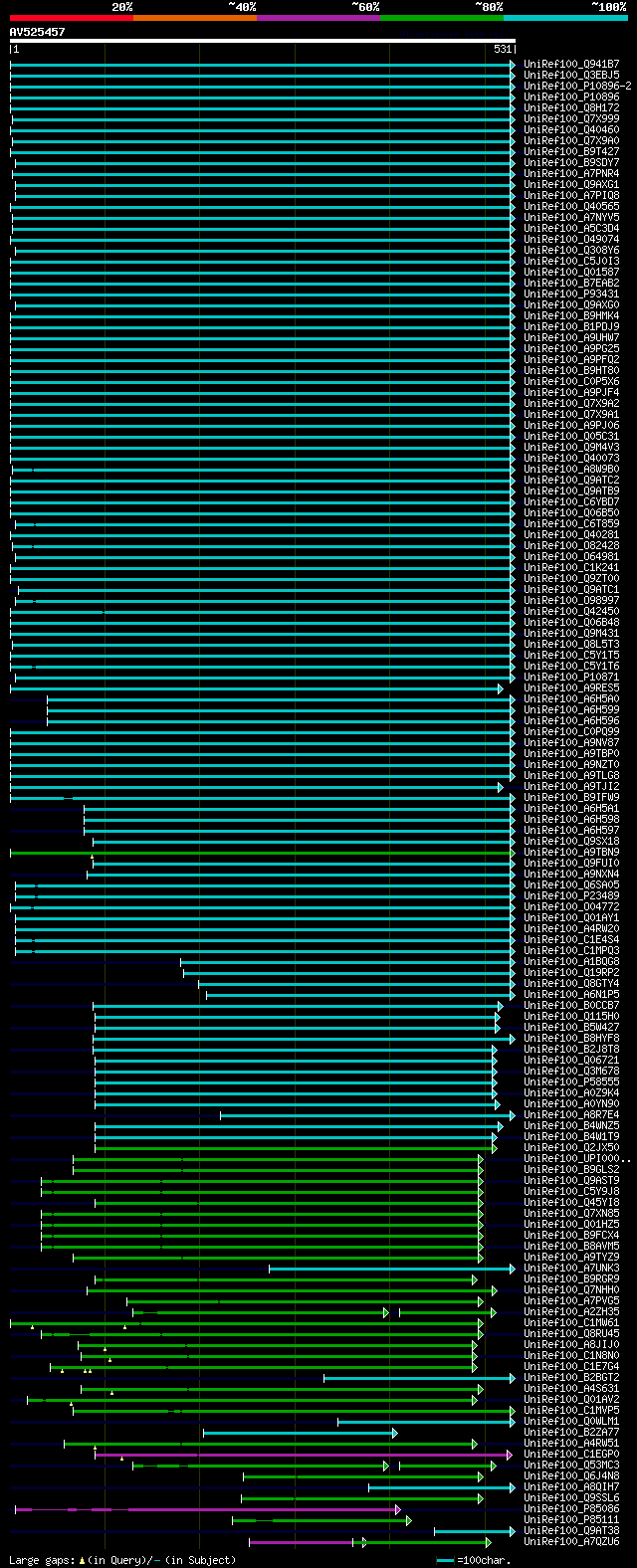This screenshot has width=637, height=1568.
Task: Select UniRef100_A9RES5 hit label
Action: coord(571,687)
